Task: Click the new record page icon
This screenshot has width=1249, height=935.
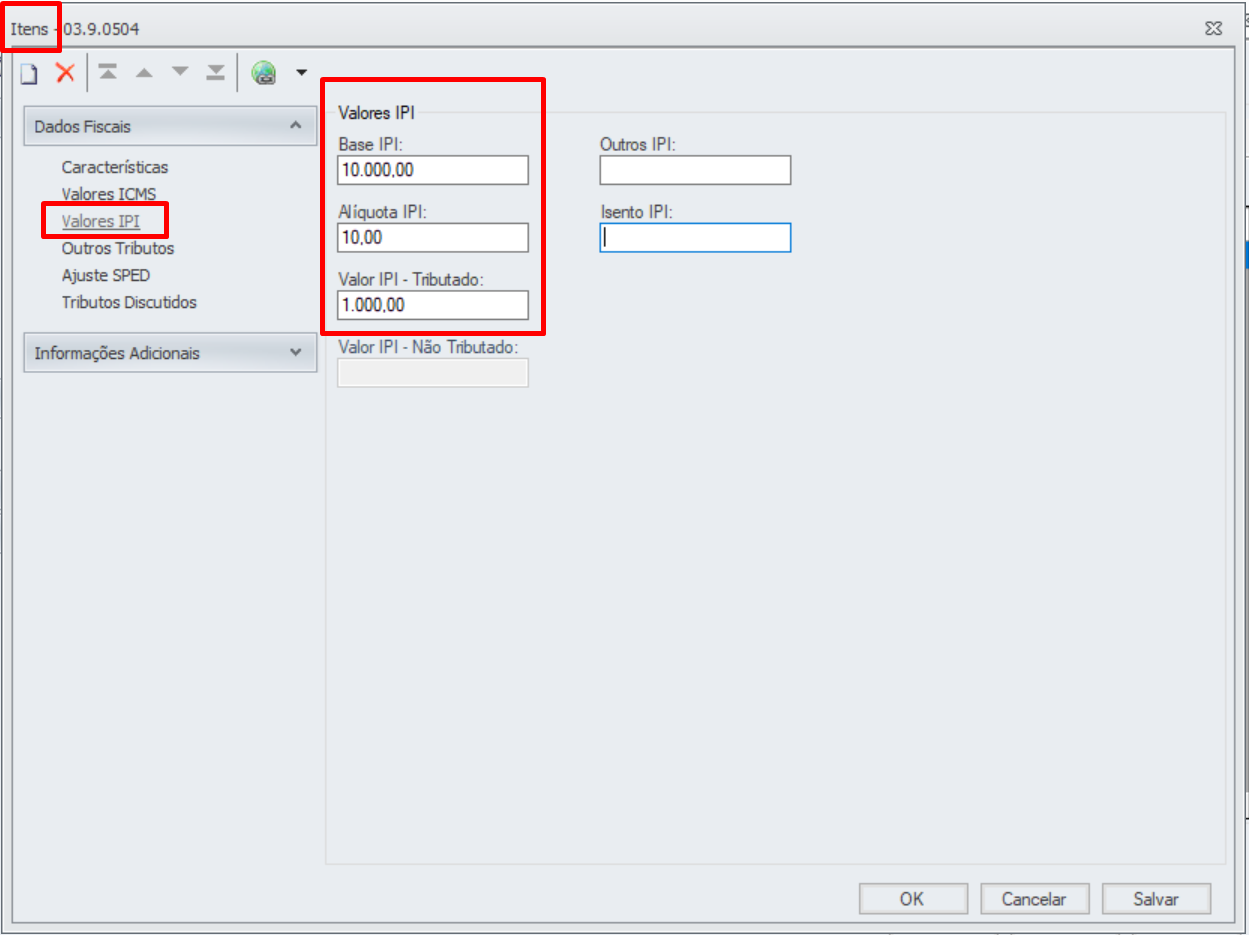Action: pyautogui.click(x=29, y=73)
